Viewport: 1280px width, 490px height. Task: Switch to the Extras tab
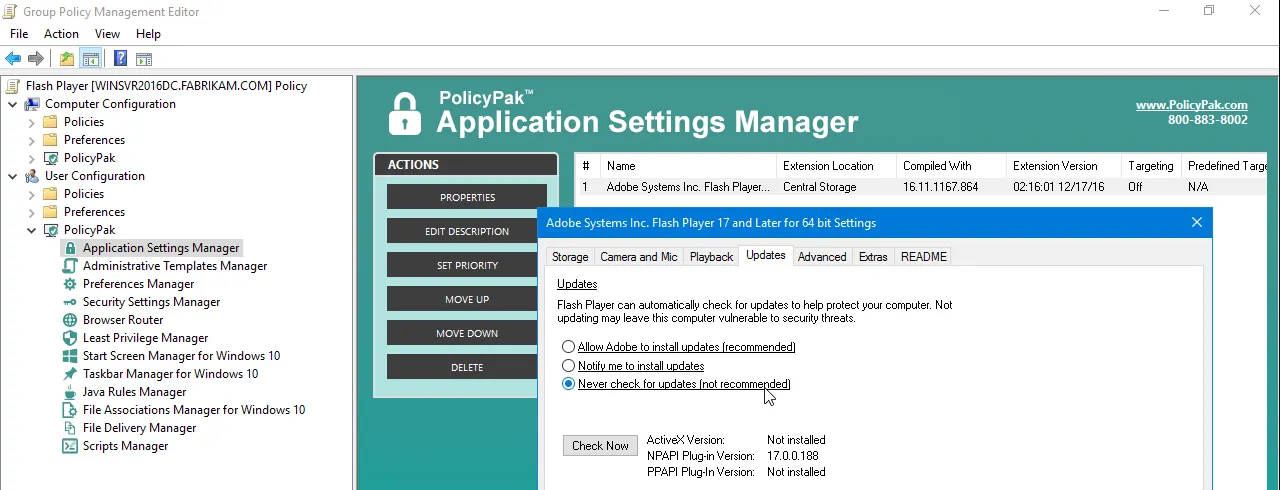coord(873,257)
